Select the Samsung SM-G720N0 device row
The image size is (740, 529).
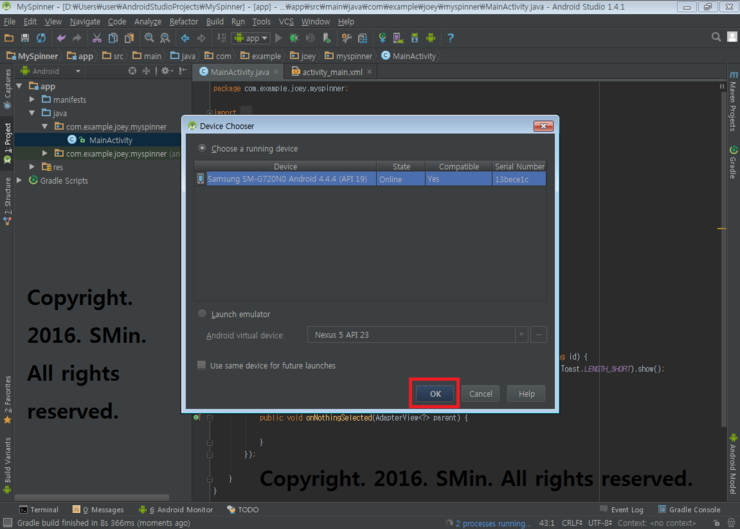click(x=370, y=179)
